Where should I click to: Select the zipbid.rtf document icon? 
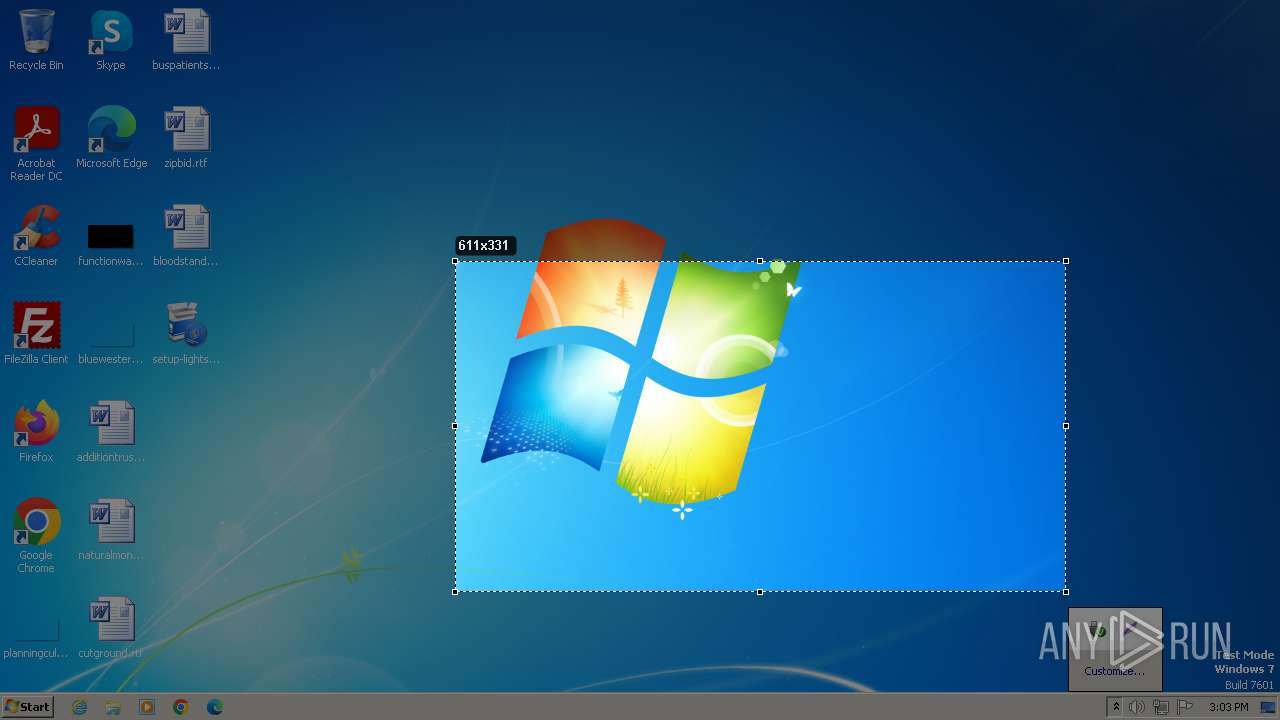pos(186,129)
